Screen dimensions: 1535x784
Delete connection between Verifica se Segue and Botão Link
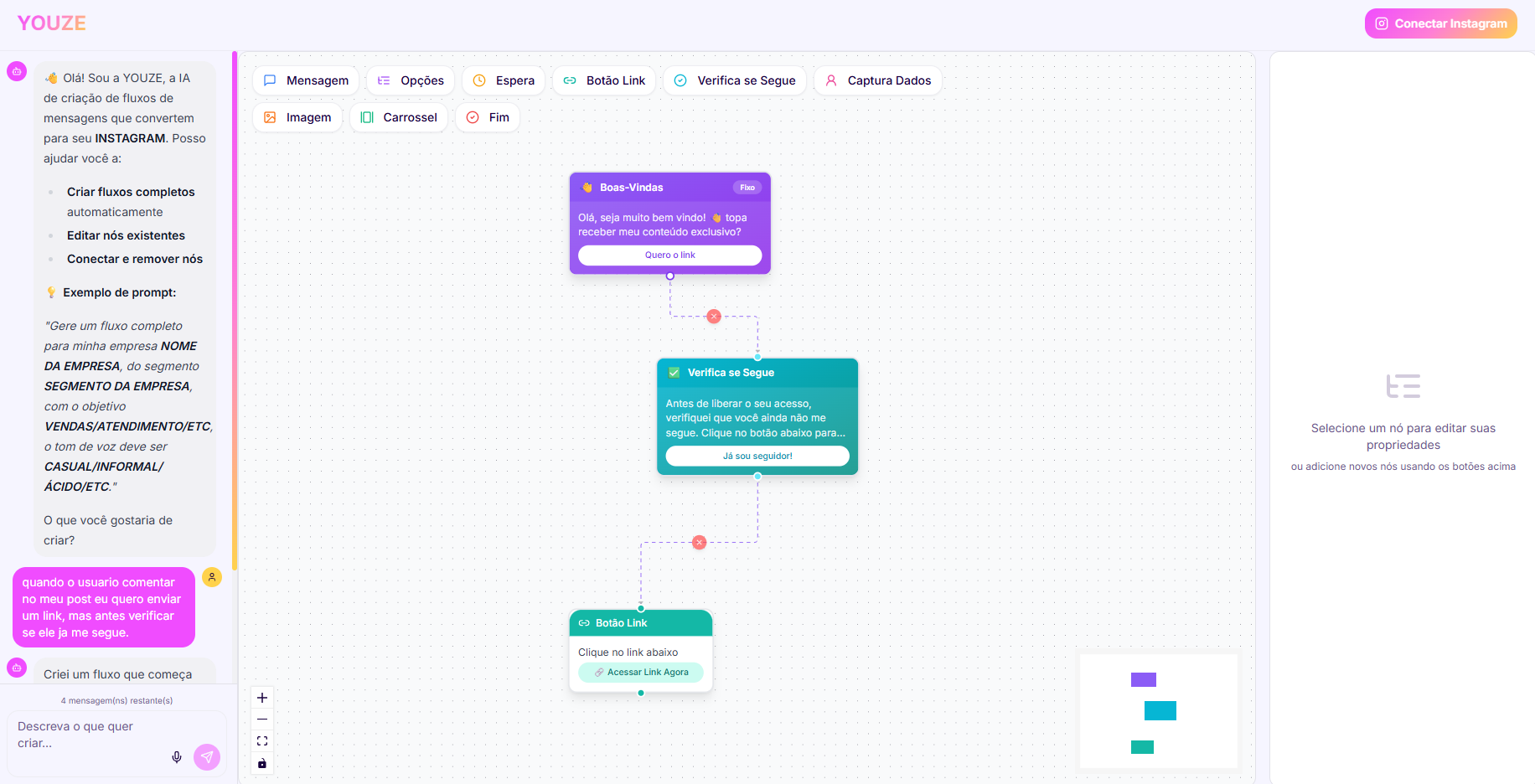pyautogui.click(x=700, y=543)
